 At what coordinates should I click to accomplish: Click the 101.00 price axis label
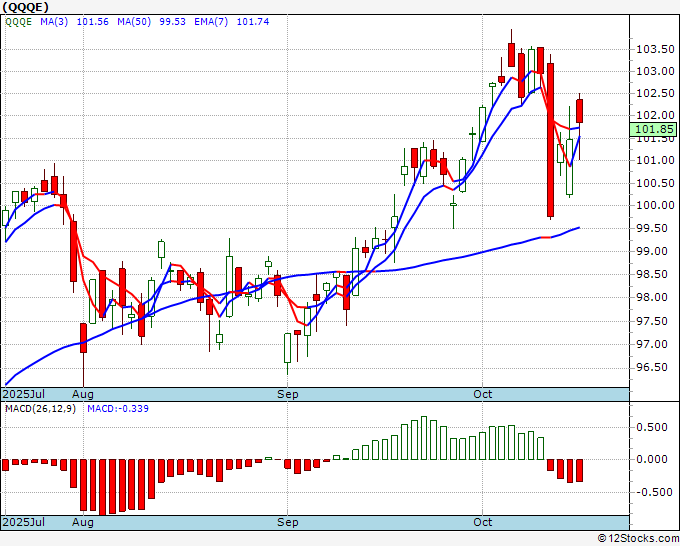click(655, 160)
